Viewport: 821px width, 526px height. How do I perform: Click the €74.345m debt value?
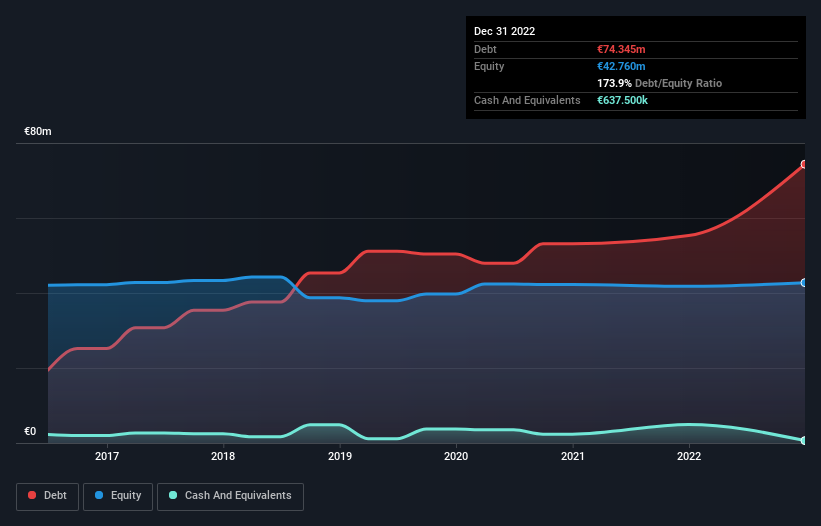[x=621, y=49]
